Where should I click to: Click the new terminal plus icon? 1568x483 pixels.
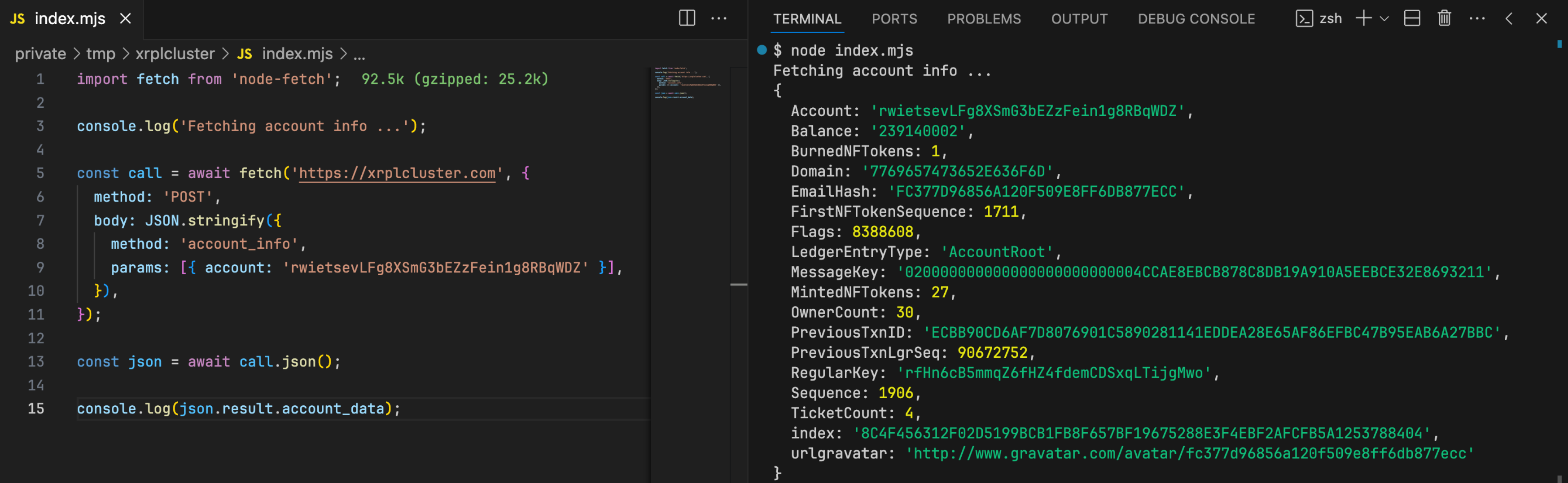click(1363, 18)
